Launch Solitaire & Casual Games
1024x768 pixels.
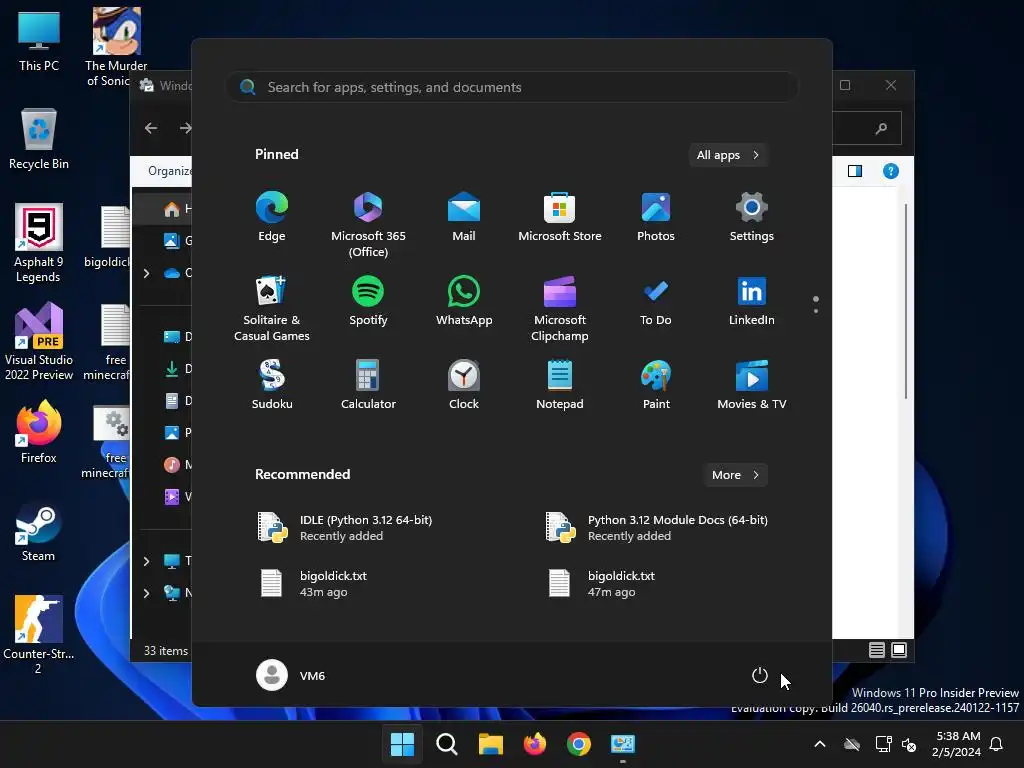[272, 308]
